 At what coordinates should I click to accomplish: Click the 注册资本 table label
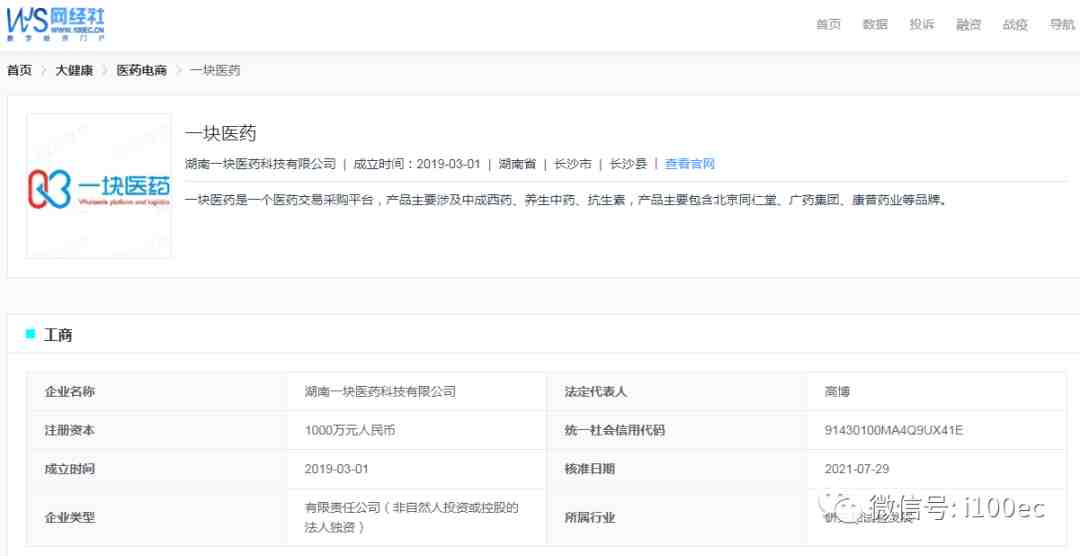coord(70,431)
